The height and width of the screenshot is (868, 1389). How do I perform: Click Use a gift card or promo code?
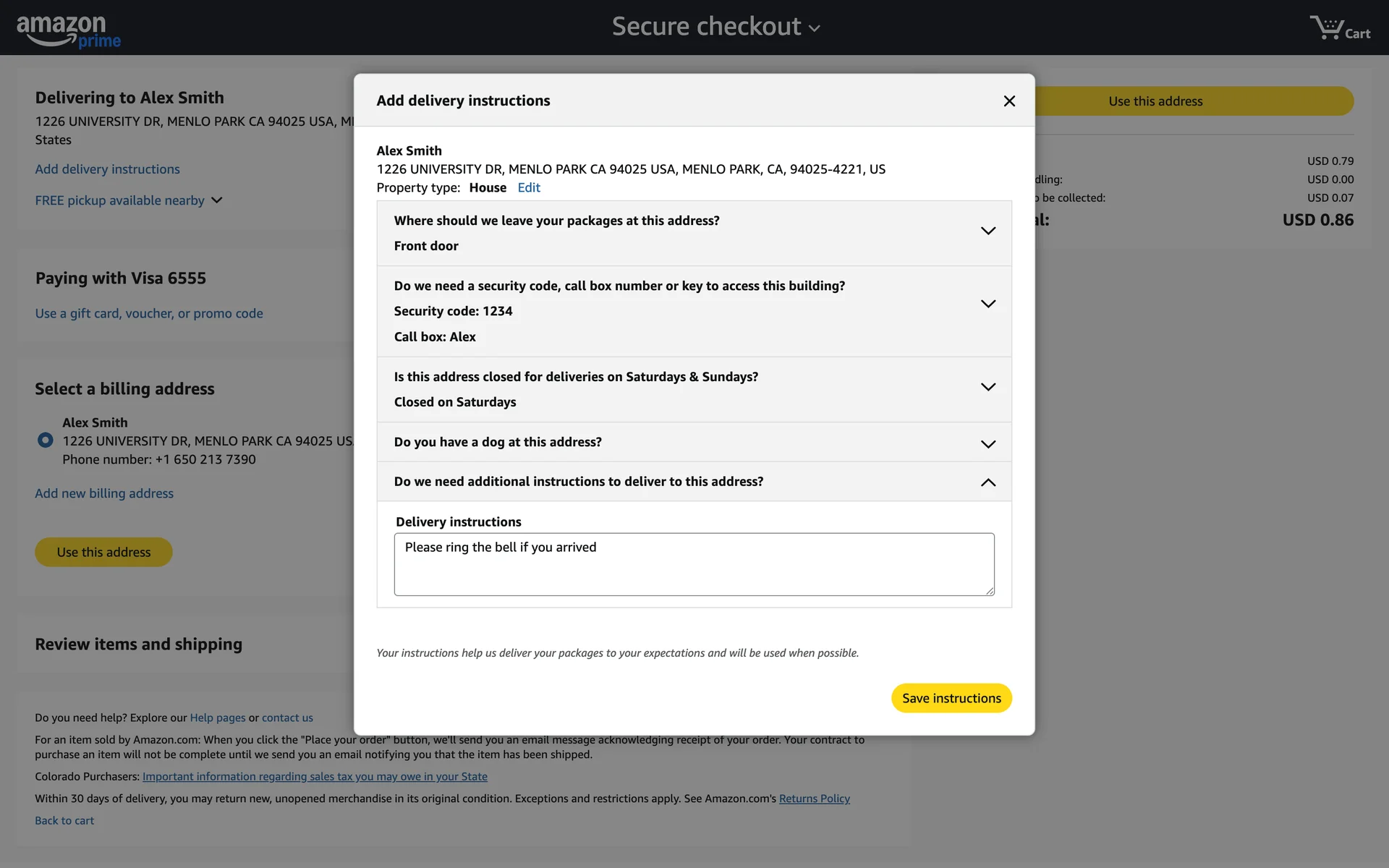click(149, 313)
